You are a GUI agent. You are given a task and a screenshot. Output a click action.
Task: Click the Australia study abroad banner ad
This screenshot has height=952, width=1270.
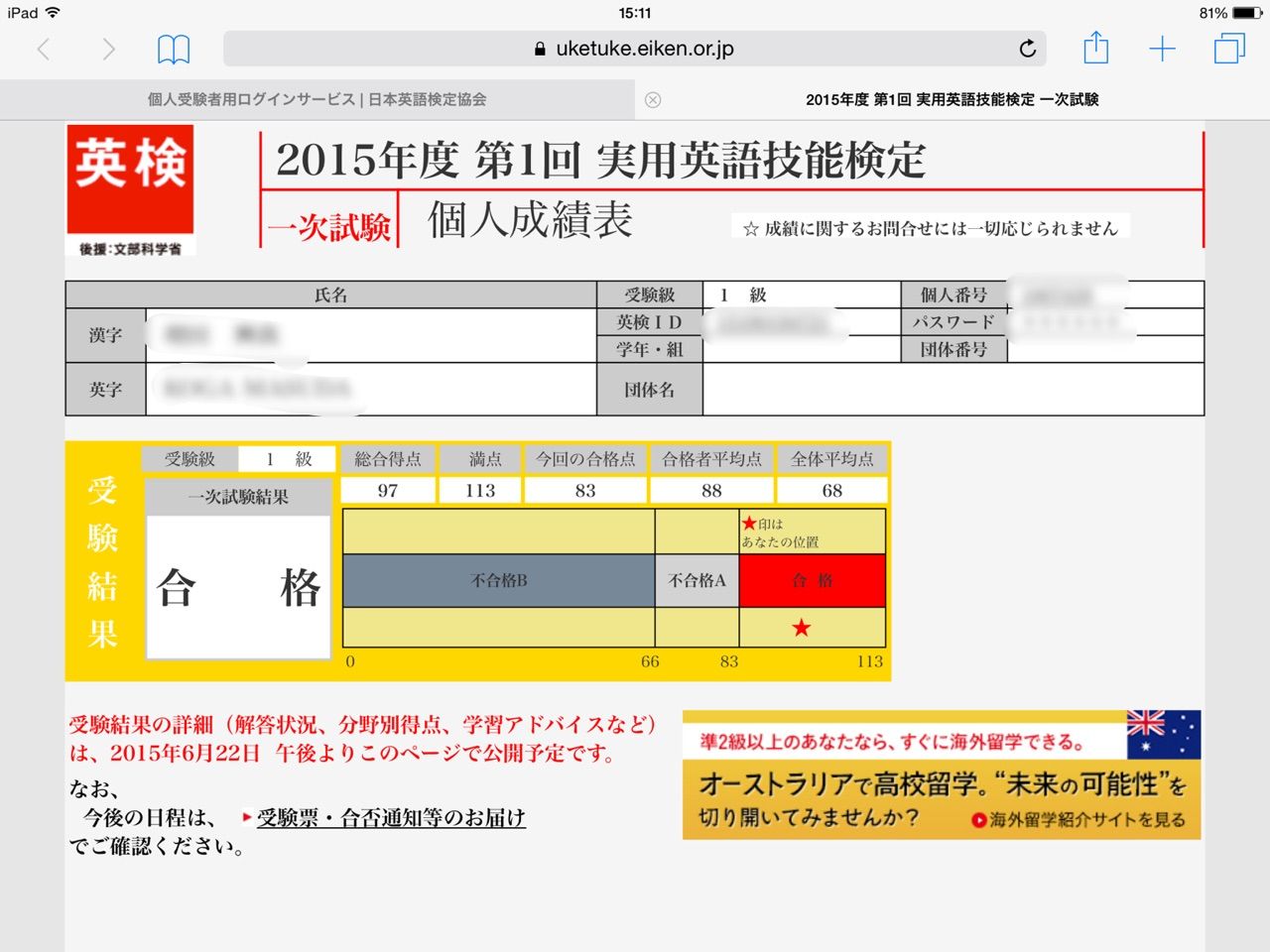point(942,774)
